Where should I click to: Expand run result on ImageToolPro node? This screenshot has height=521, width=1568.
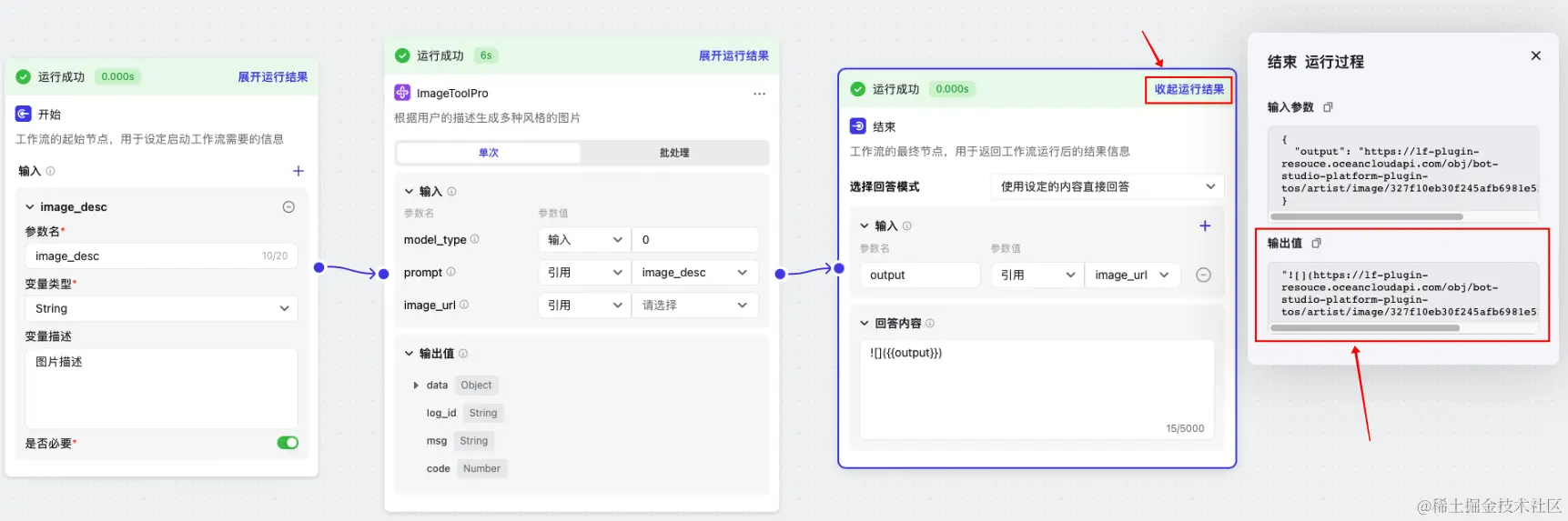pos(733,55)
